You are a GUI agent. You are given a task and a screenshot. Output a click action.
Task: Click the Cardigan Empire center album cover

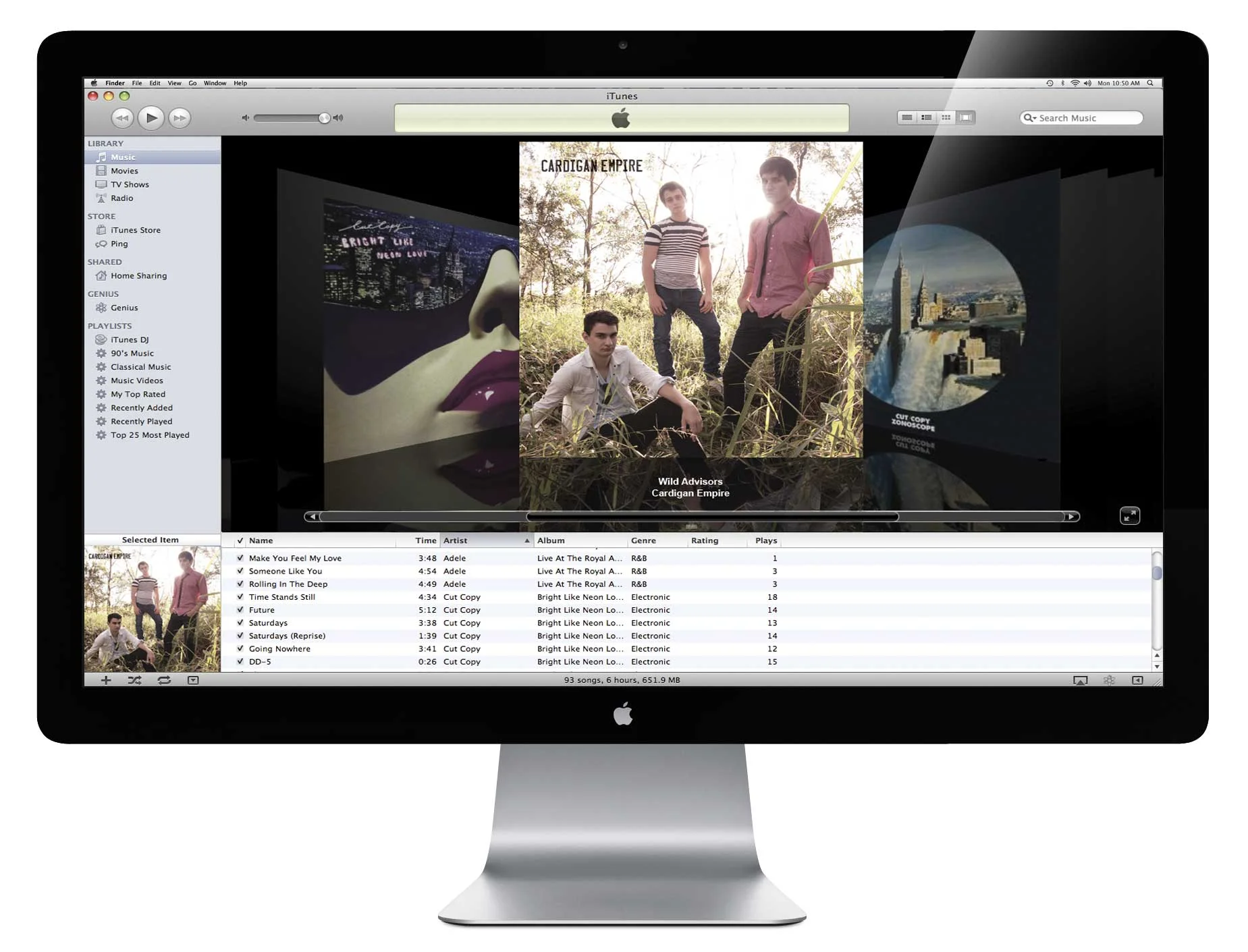coord(690,300)
